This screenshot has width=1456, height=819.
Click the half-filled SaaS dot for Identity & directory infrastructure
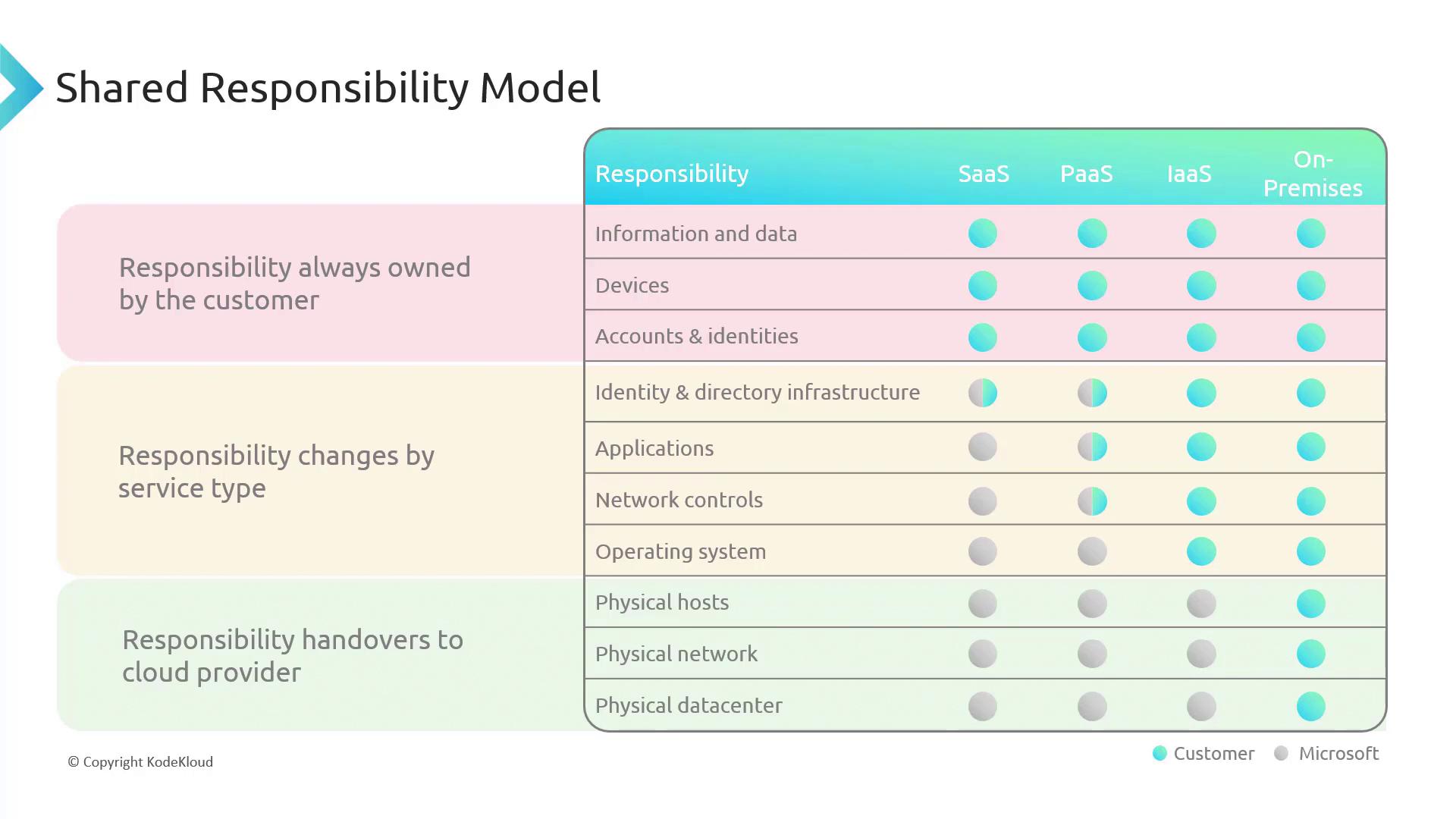click(983, 393)
